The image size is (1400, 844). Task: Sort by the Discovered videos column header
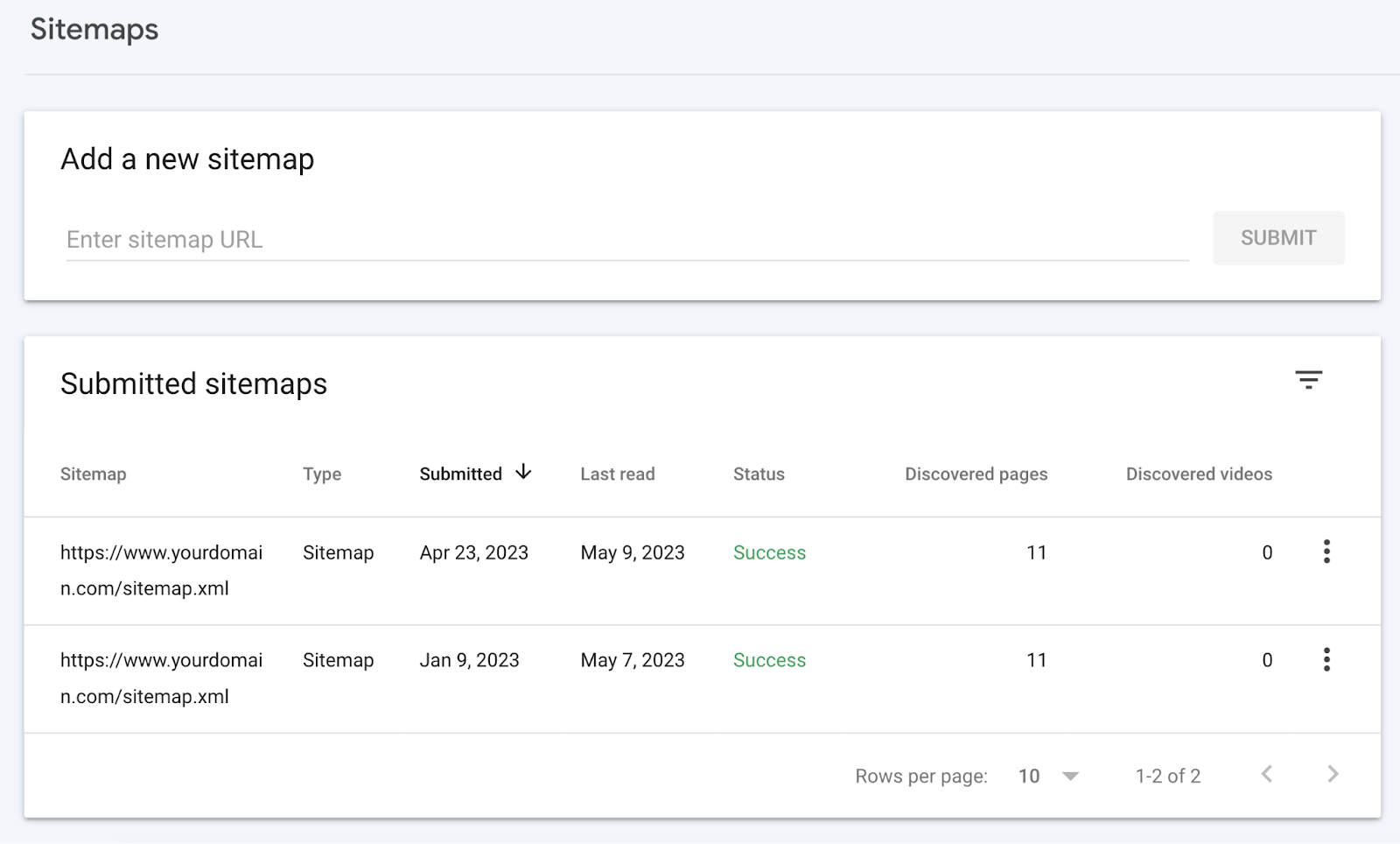[1199, 474]
